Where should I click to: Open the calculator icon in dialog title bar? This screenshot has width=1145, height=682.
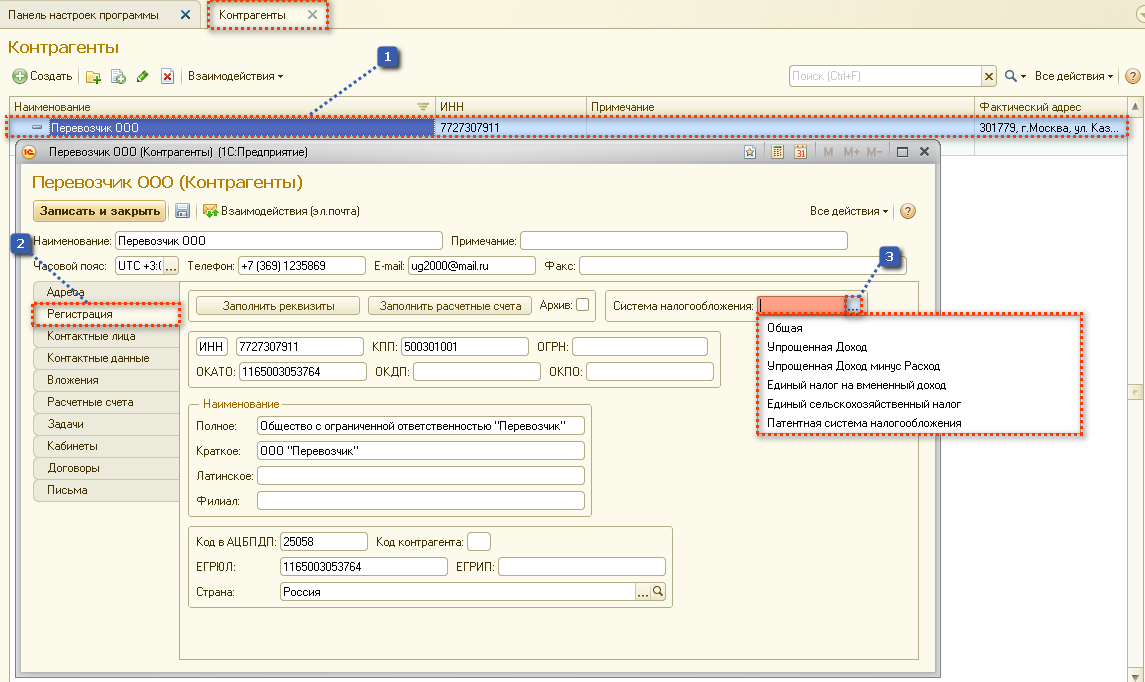777,152
